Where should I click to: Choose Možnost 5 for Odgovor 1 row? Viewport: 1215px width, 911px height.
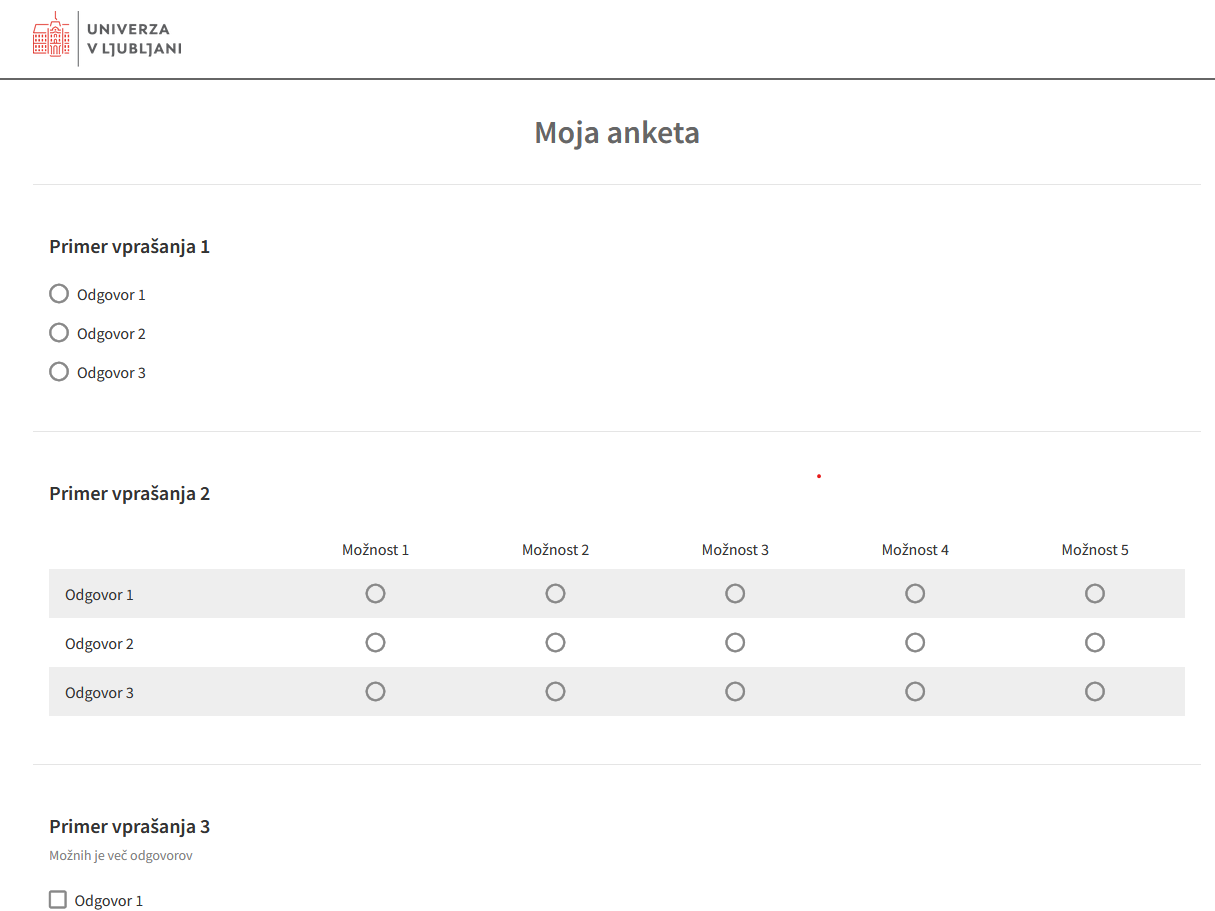point(1095,594)
